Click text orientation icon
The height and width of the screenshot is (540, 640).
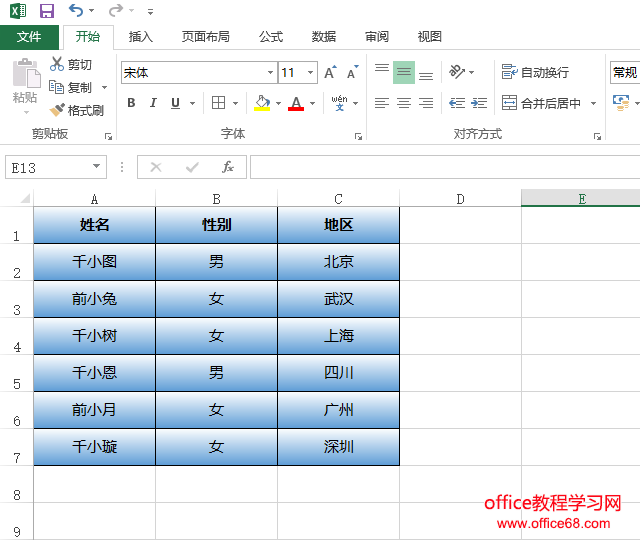457,72
